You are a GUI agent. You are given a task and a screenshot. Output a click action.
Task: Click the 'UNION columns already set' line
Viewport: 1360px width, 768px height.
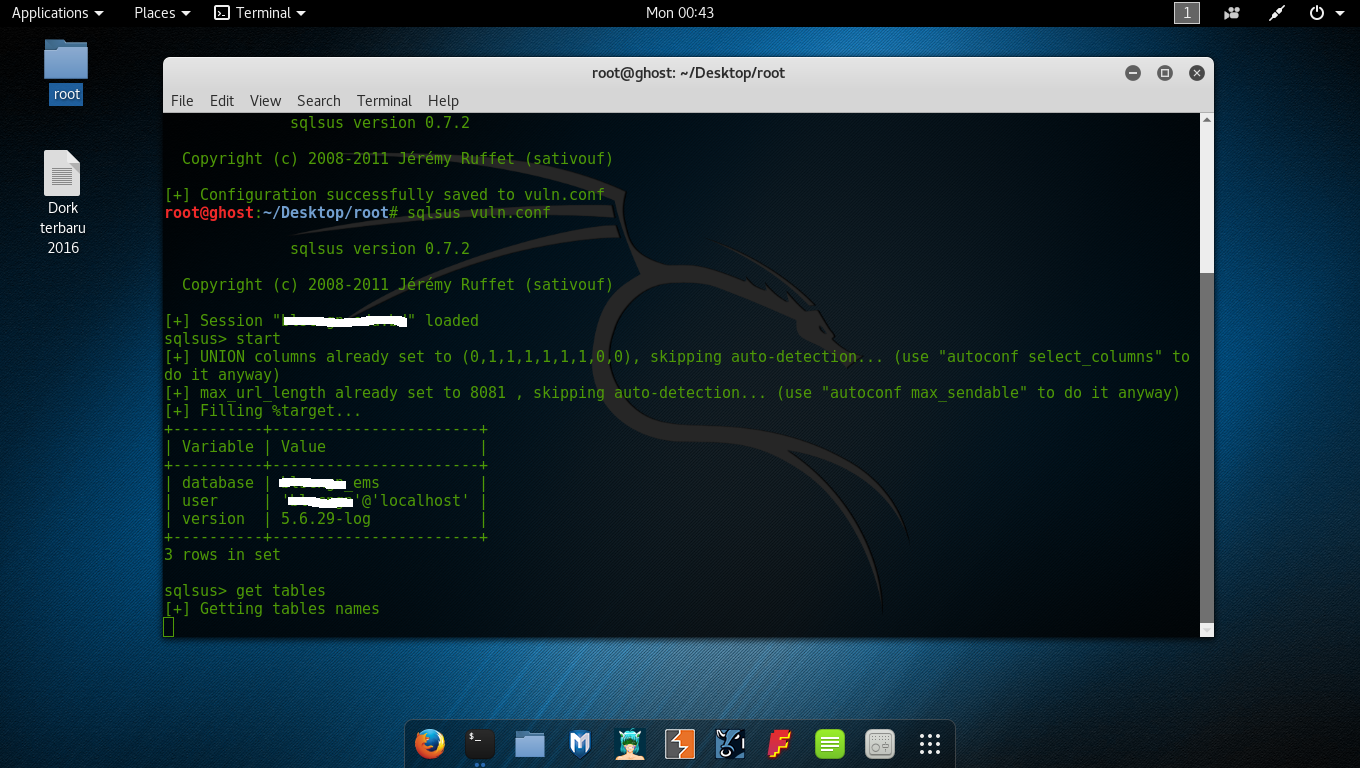coord(677,366)
